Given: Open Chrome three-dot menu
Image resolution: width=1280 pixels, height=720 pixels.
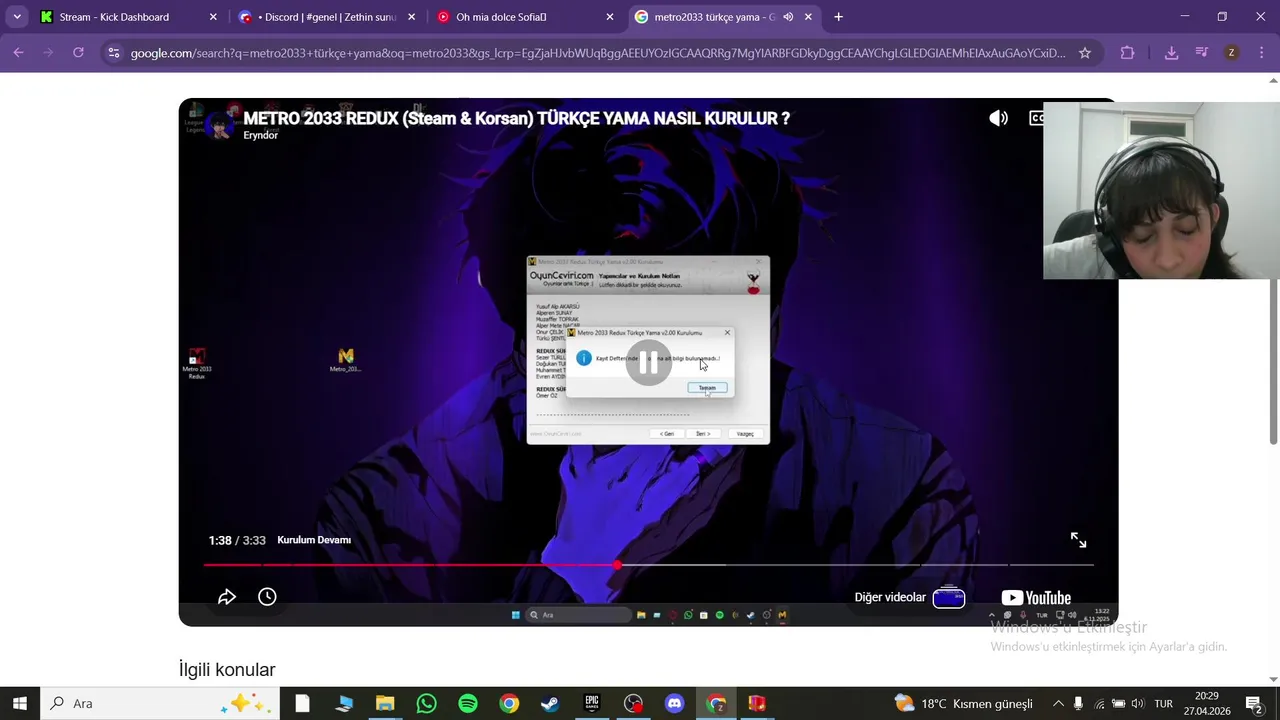Looking at the screenshot, I should [1261, 53].
